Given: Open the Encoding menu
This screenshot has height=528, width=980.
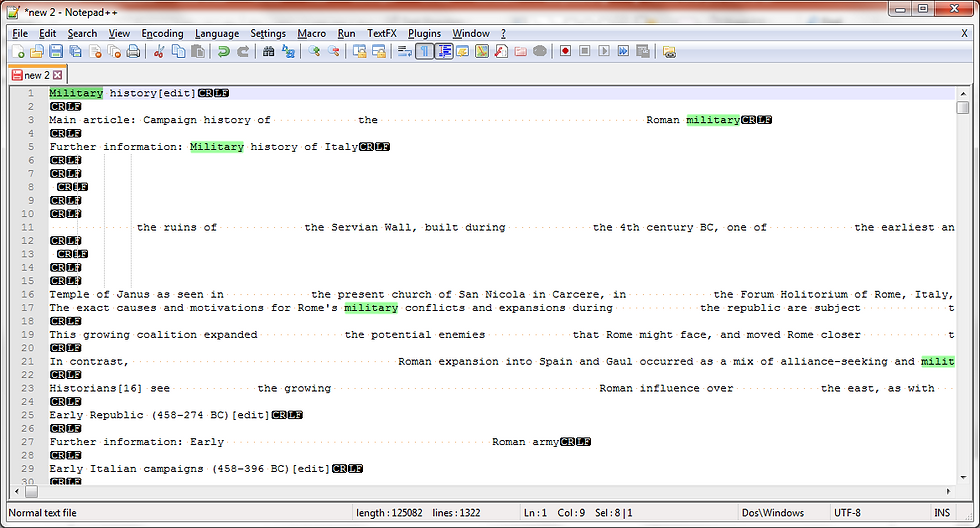Looking at the screenshot, I should (162, 34).
